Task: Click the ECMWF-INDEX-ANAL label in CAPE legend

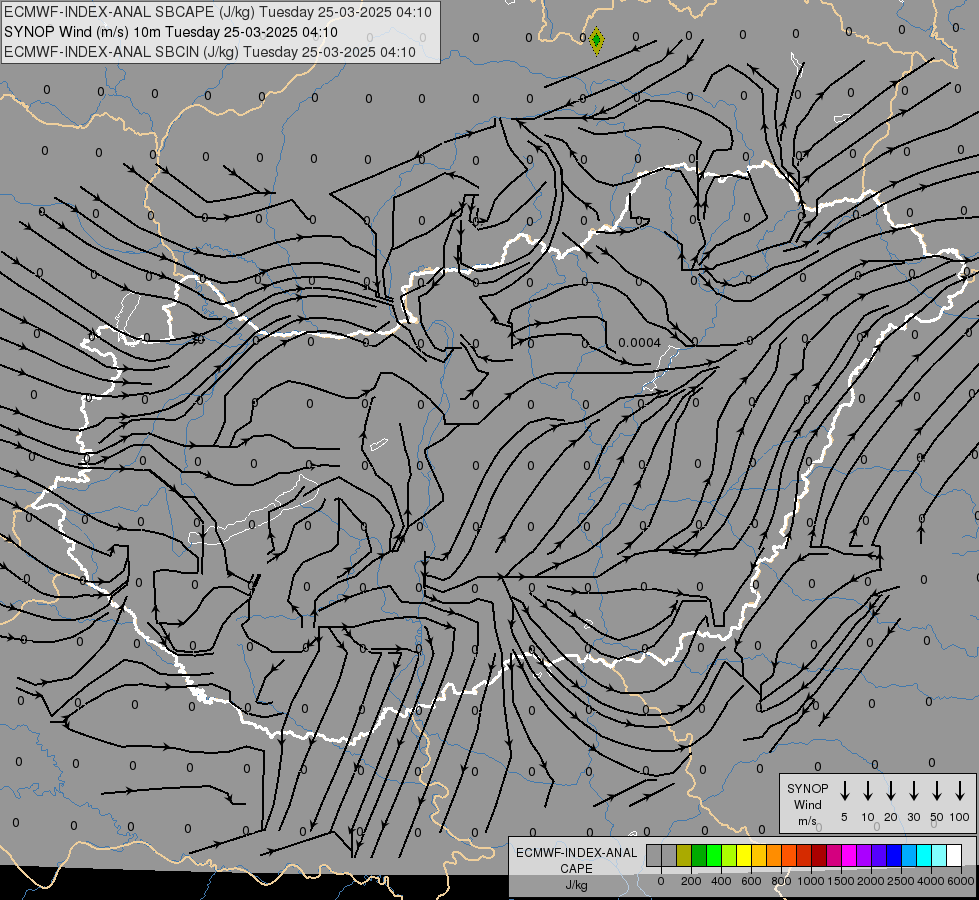Action: click(576, 853)
